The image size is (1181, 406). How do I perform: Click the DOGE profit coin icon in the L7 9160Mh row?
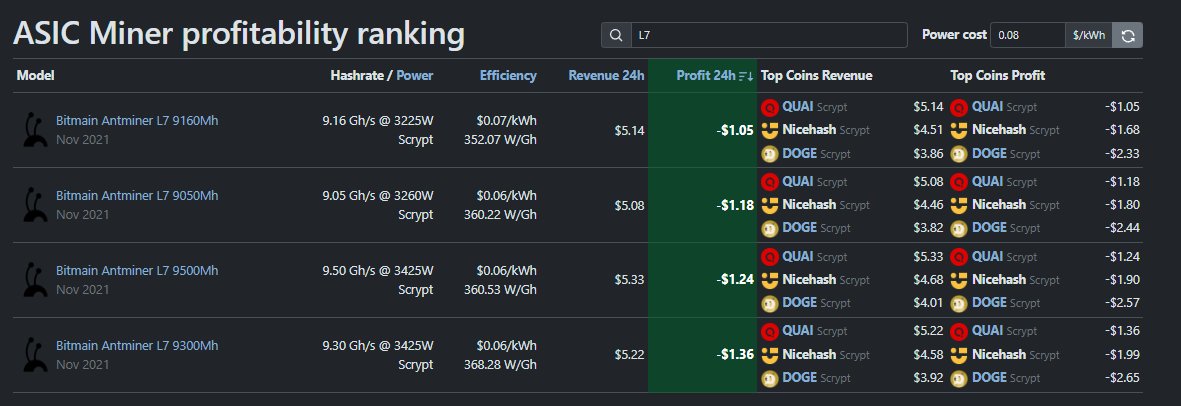[959, 154]
